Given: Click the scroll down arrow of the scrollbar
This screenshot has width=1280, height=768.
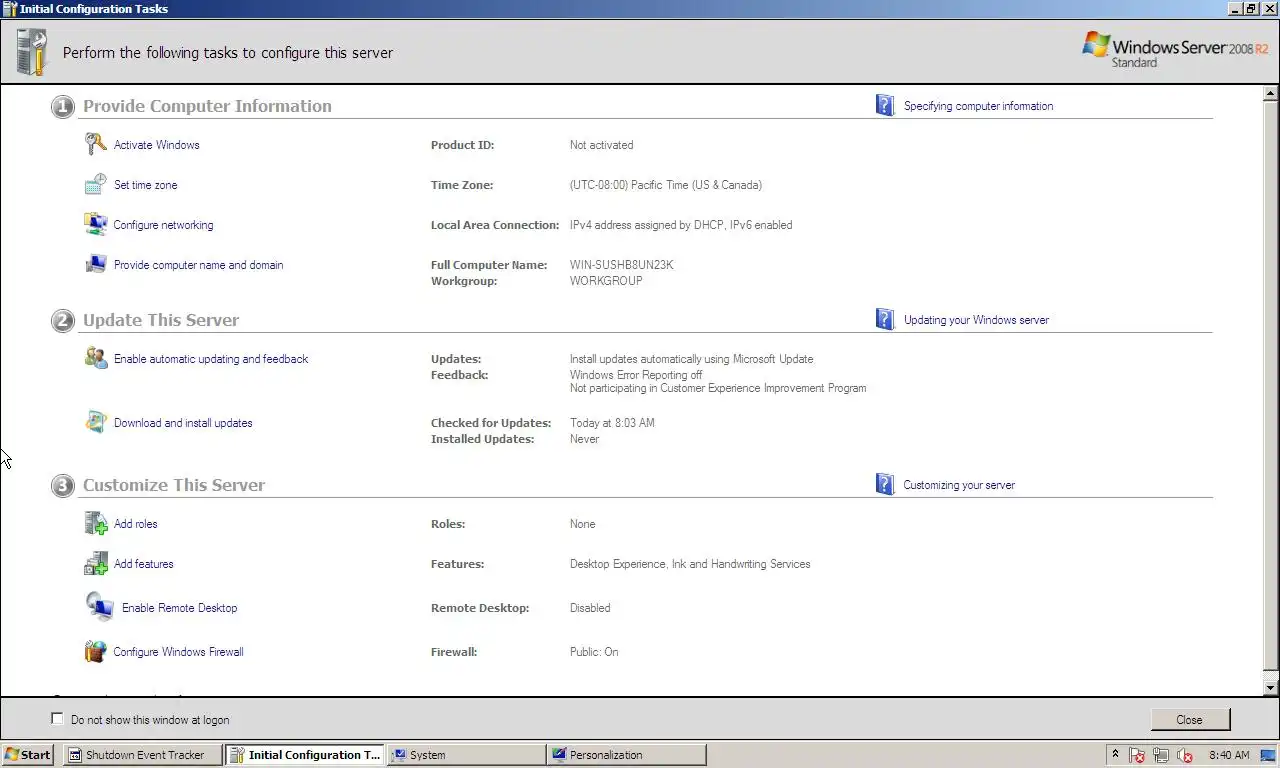Looking at the screenshot, I should point(1271,688).
